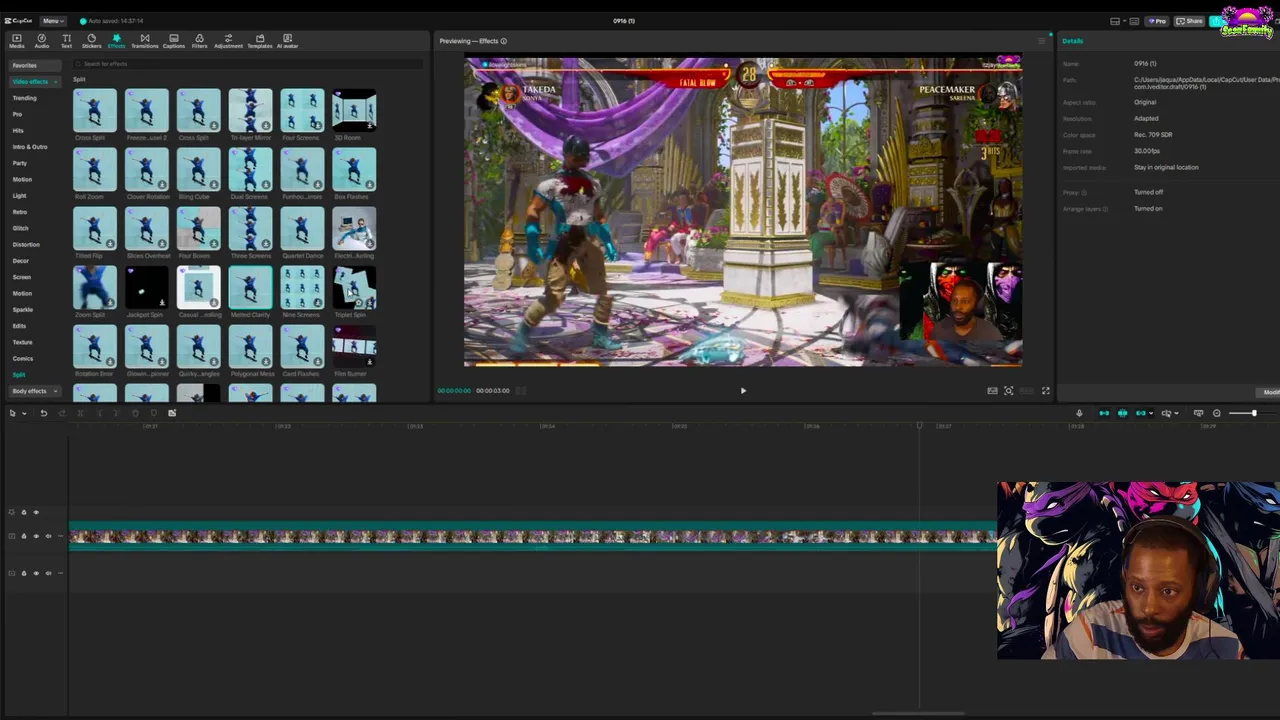Click the timeline zoom slider handle
The image size is (1280, 720).
[x=1254, y=413]
